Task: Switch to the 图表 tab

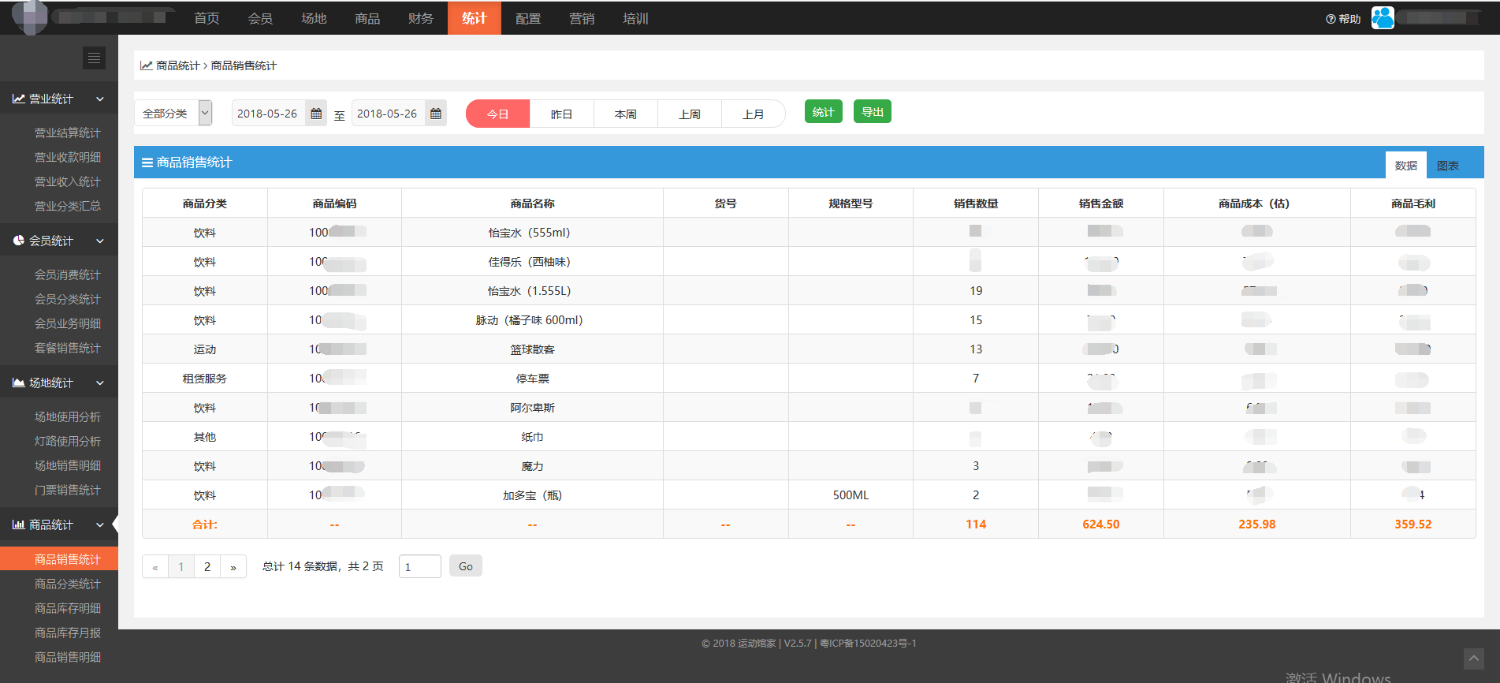Action: [x=1448, y=165]
